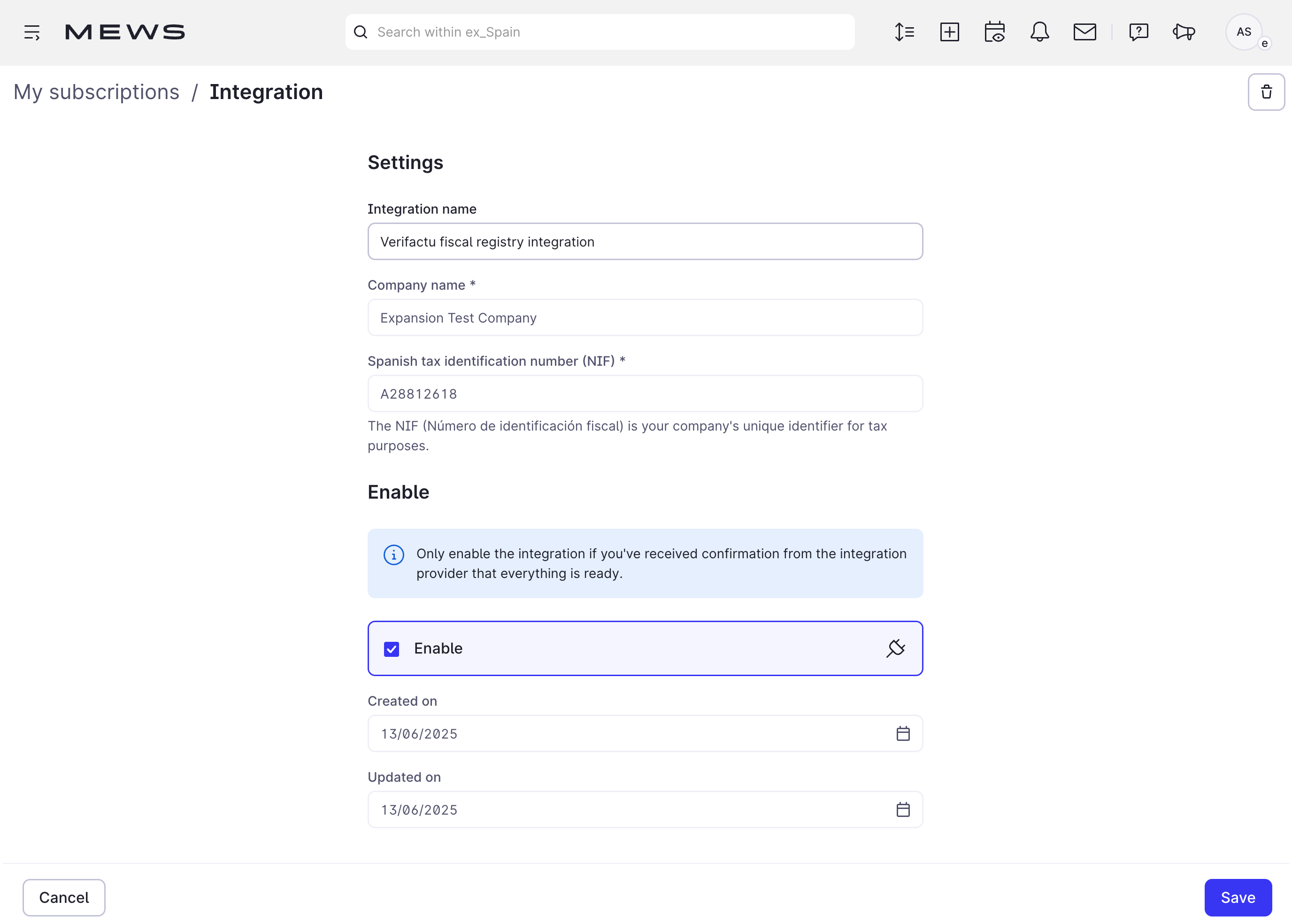The height and width of the screenshot is (924, 1292).
Task: Open the help question bubble icon
Action: pyautogui.click(x=1138, y=32)
